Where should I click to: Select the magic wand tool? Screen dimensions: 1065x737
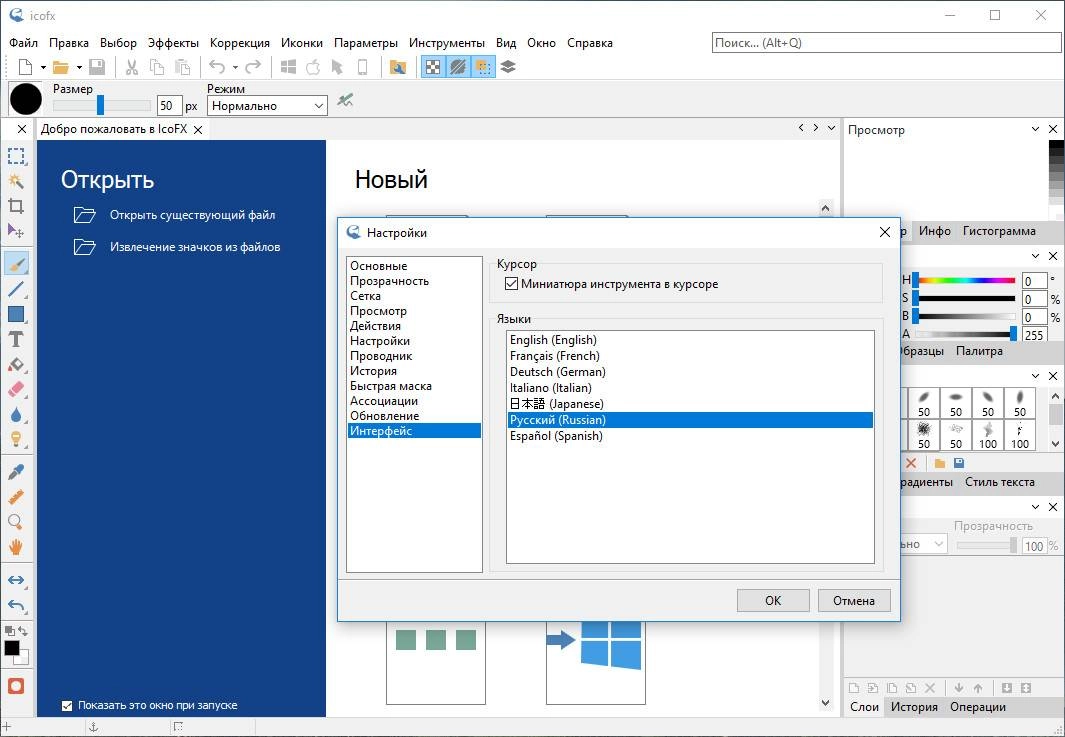pyautogui.click(x=16, y=181)
